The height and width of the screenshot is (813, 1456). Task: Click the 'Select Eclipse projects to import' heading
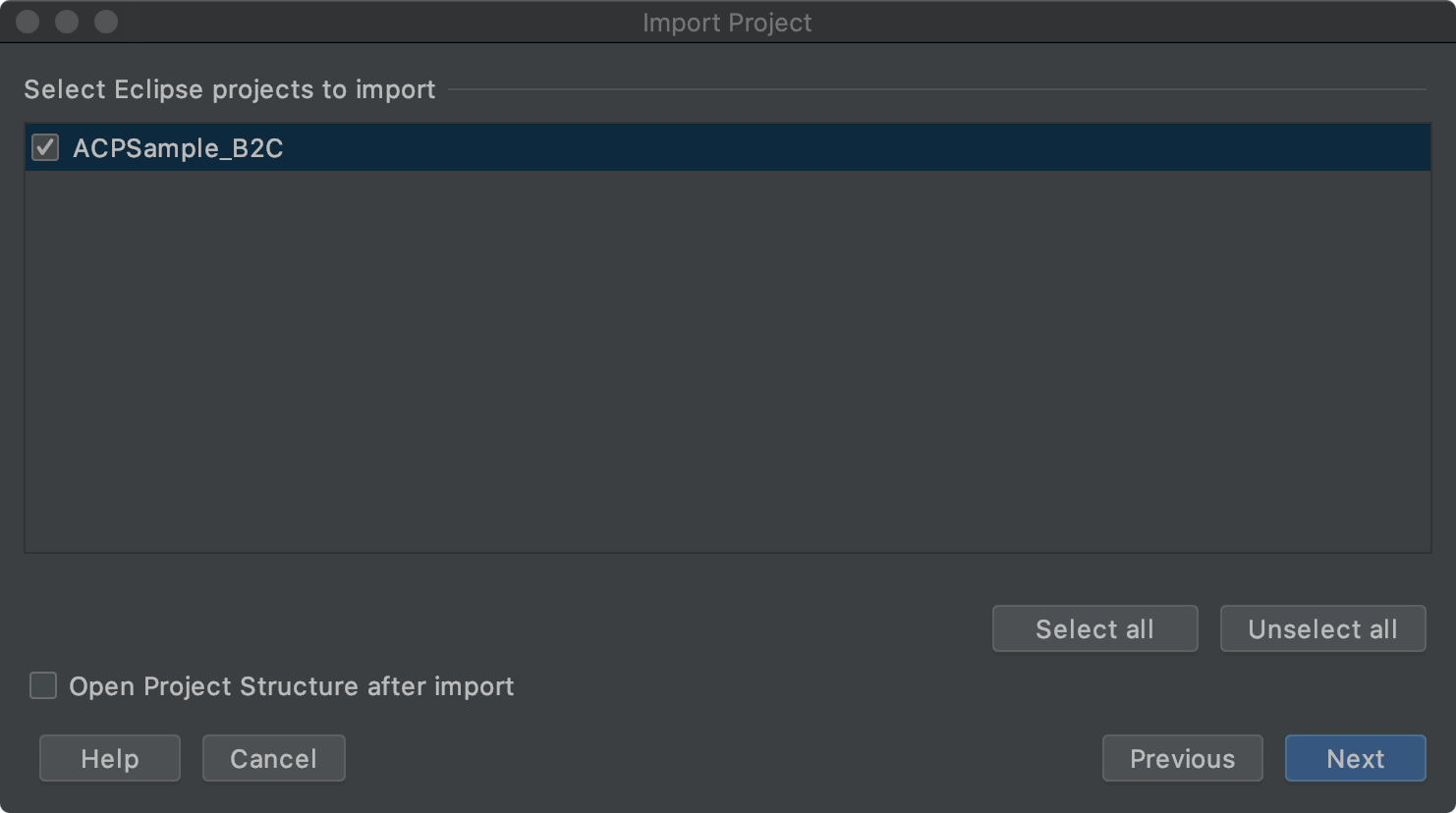[x=229, y=89]
